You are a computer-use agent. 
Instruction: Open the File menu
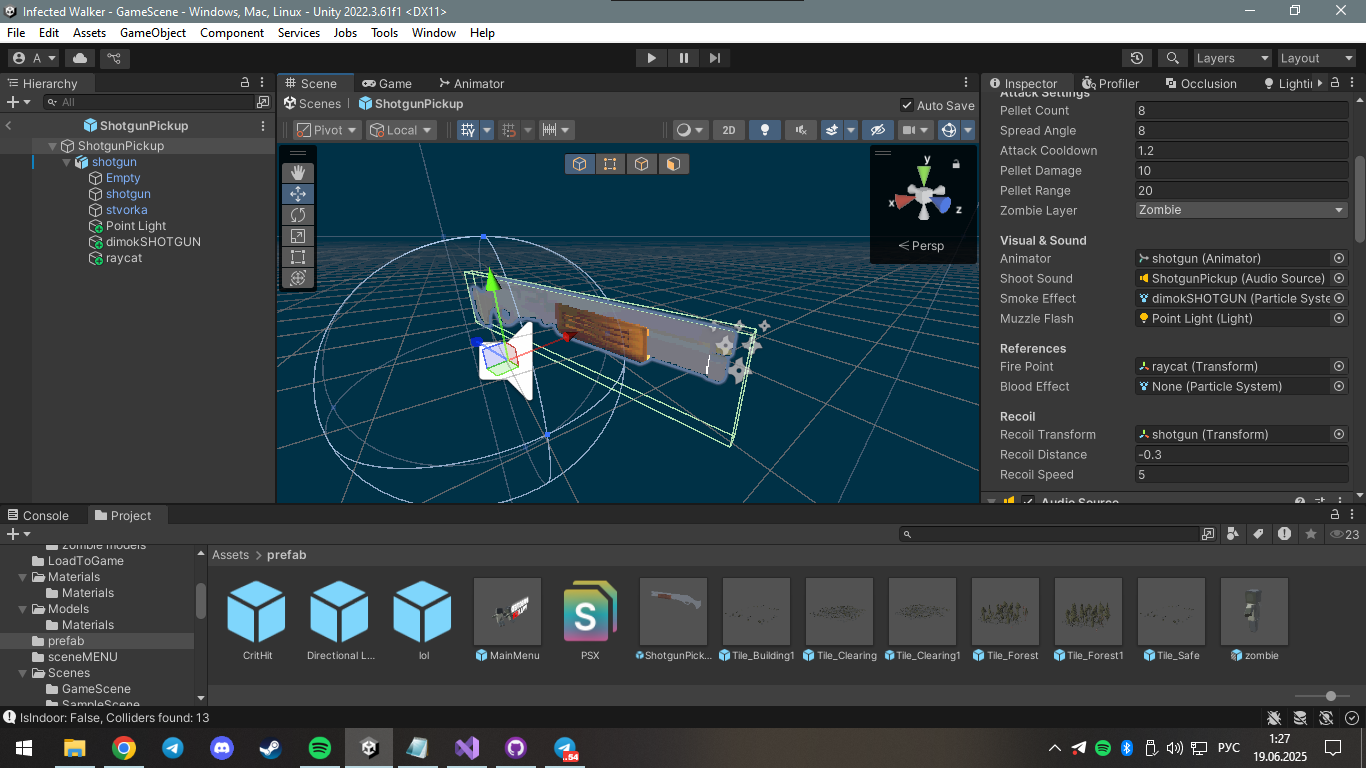click(16, 32)
